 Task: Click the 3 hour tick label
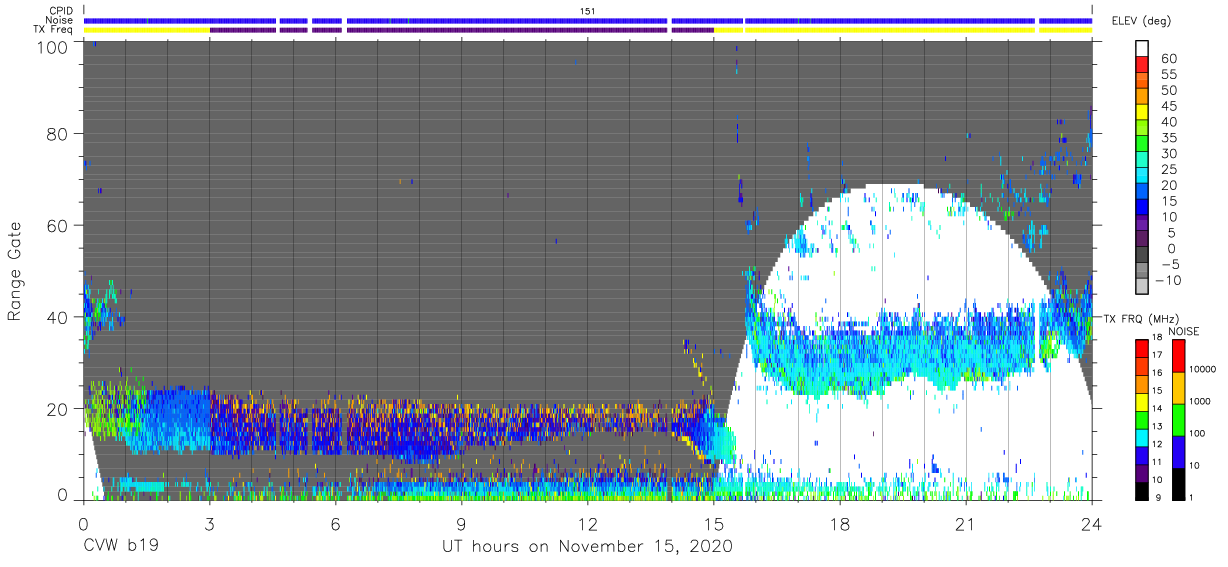[x=209, y=524]
